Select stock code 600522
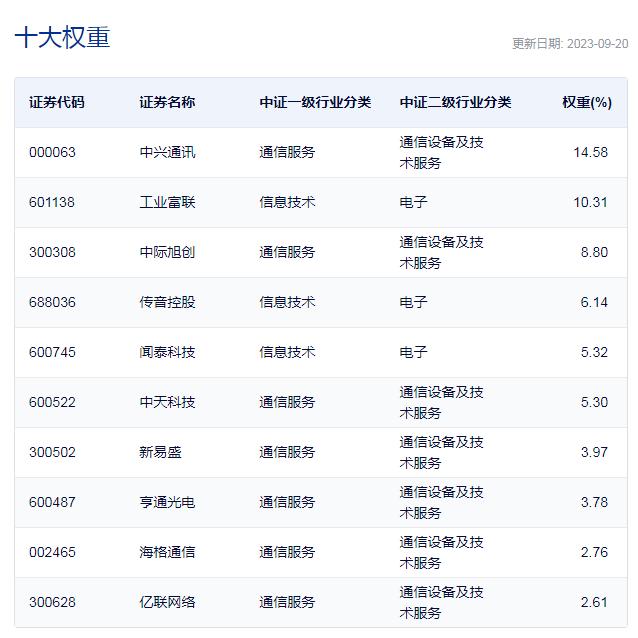 [x=52, y=402]
